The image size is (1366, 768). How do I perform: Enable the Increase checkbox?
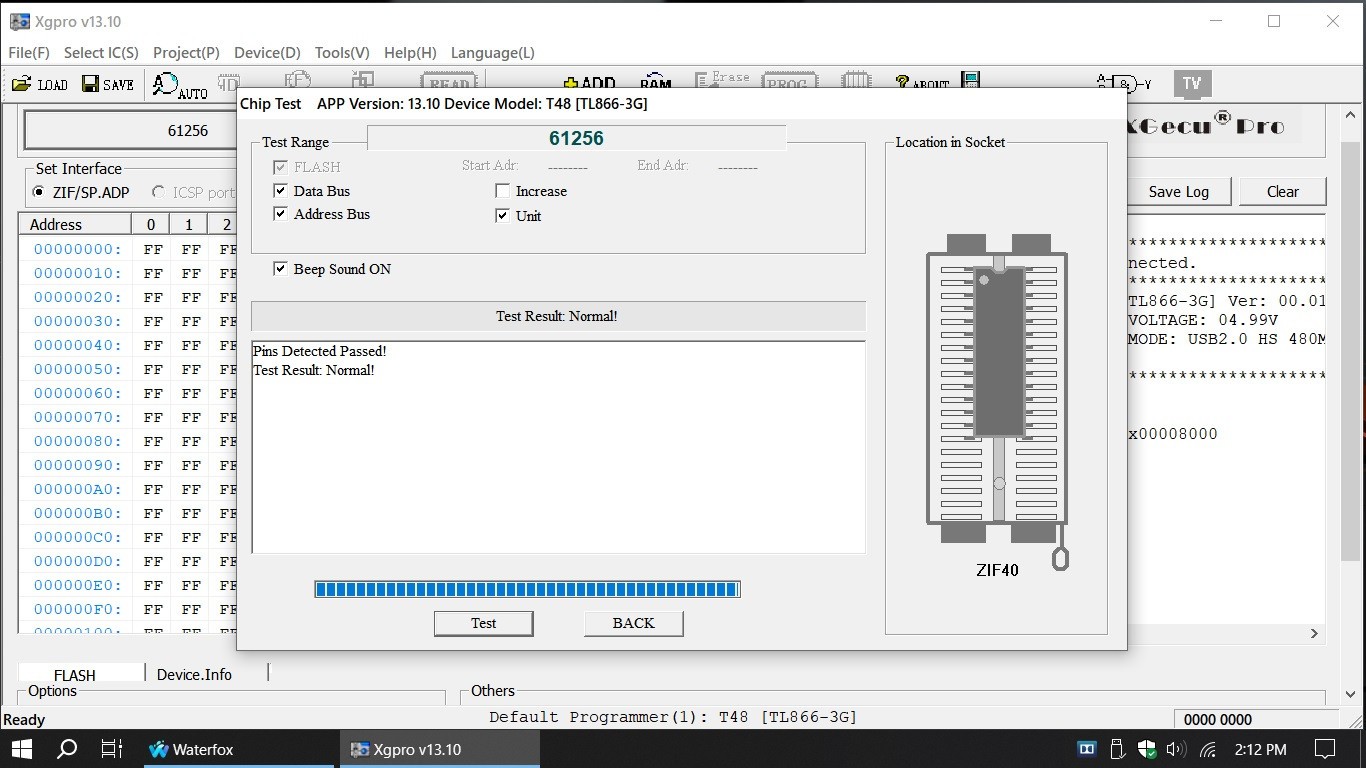coord(502,191)
